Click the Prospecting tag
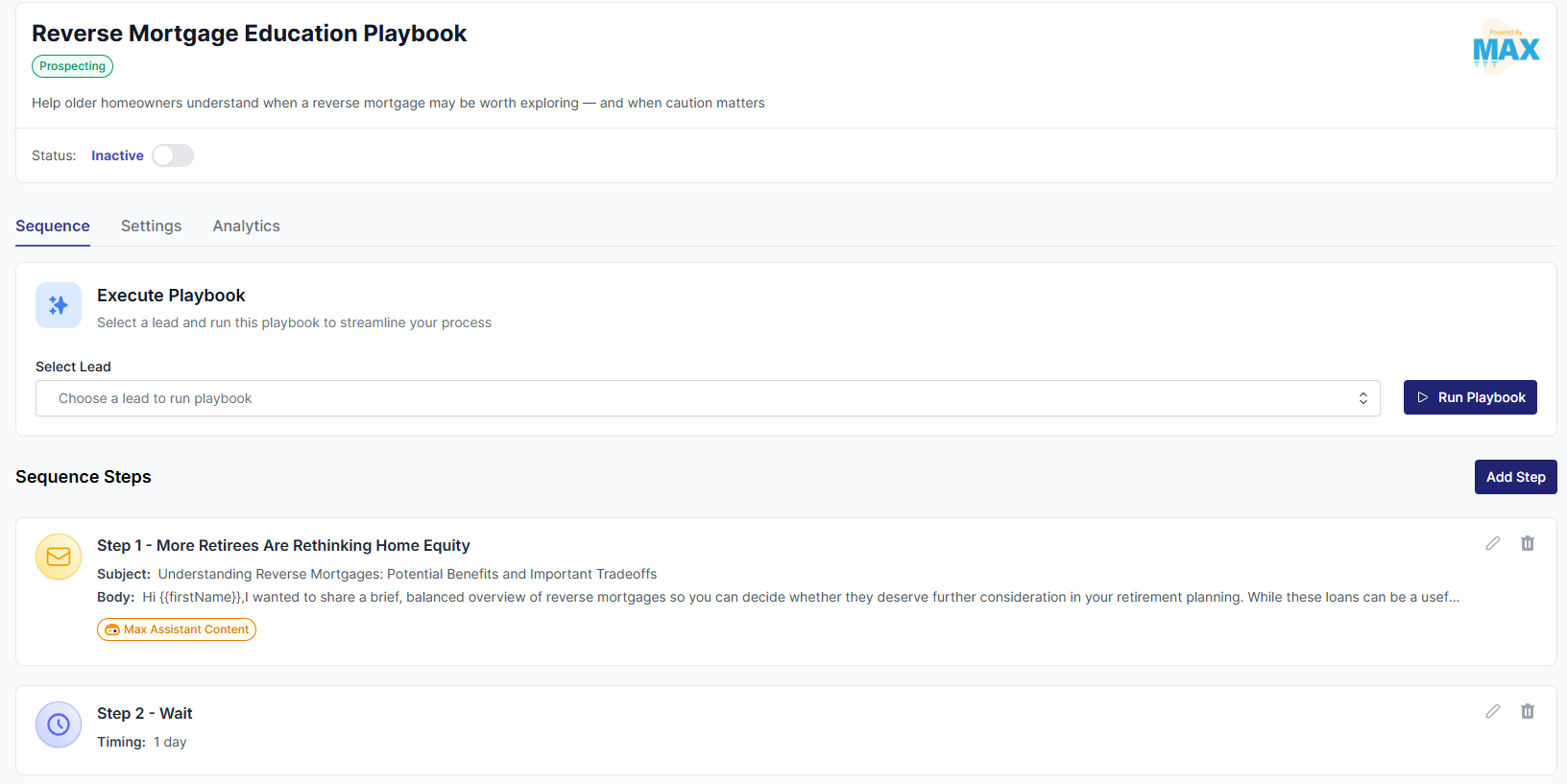Image resolution: width=1567 pixels, height=784 pixels. pyautogui.click(x=73, y=66)
